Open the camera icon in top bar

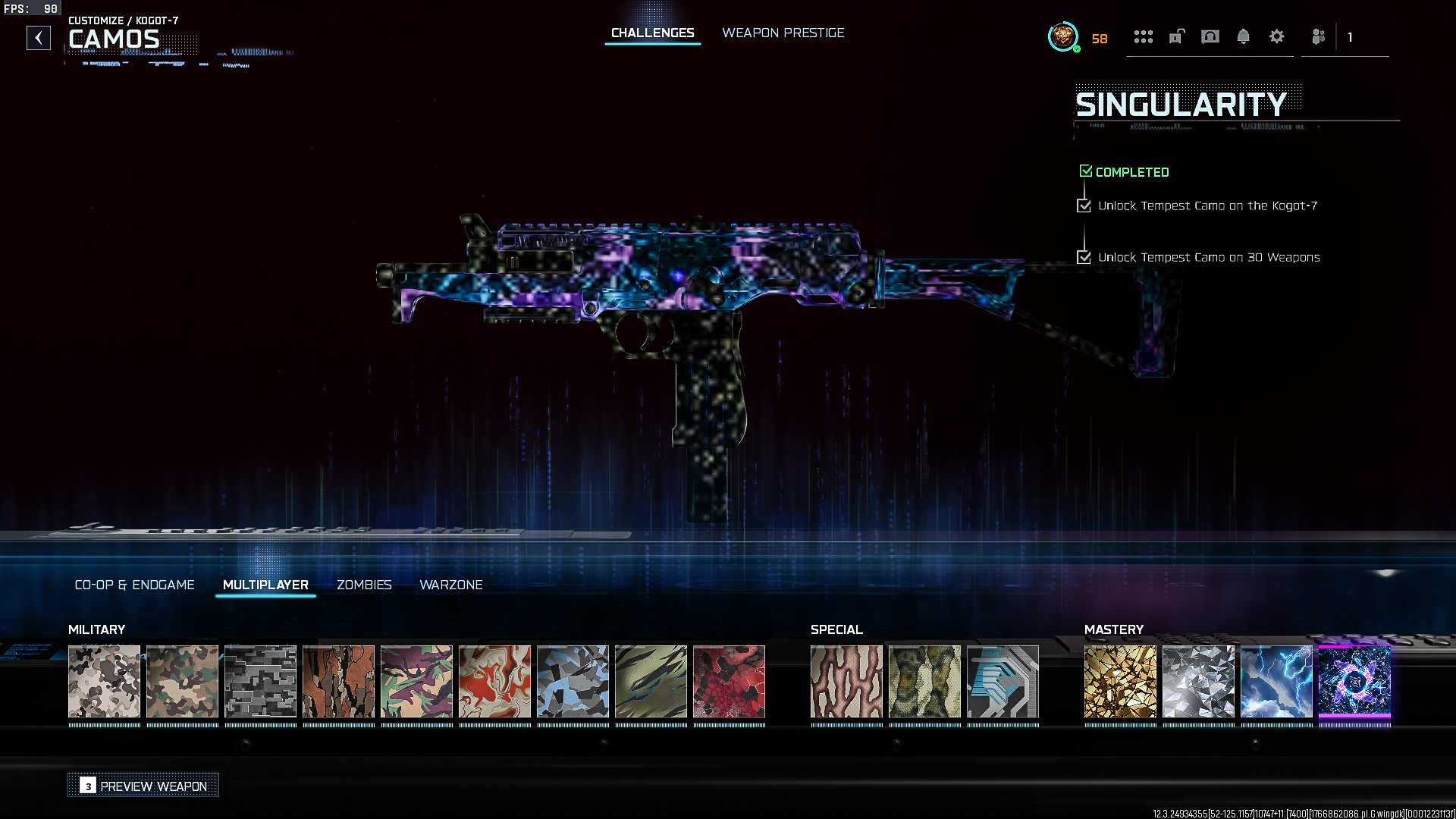(x=1210, y=36)
